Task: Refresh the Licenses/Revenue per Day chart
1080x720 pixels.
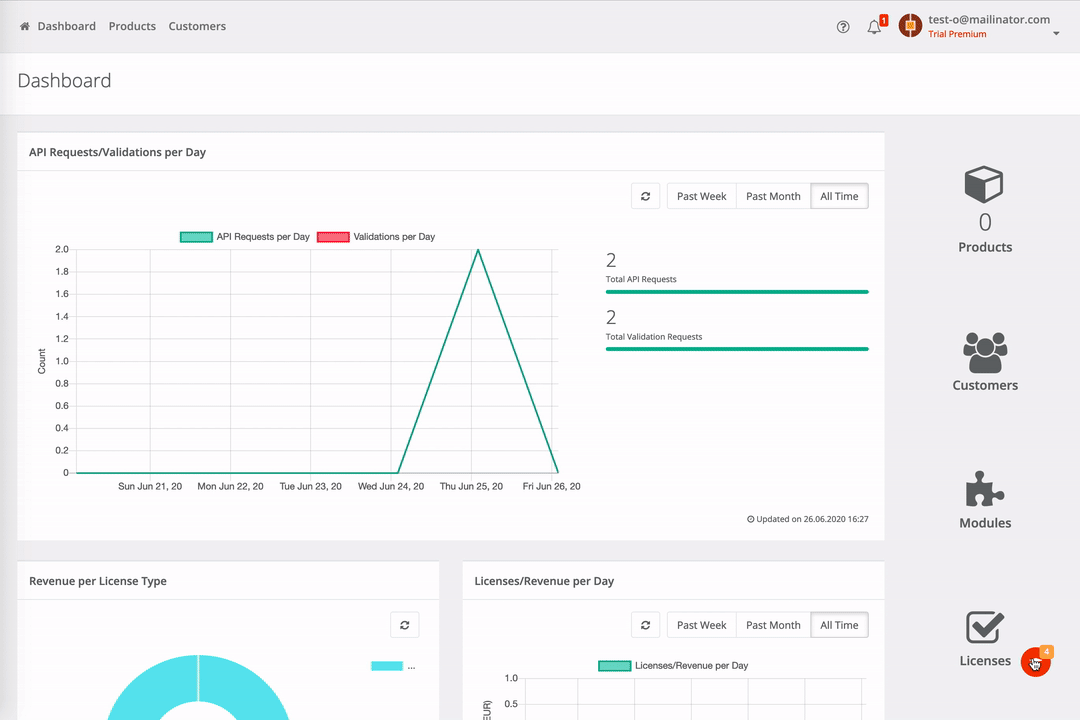Action: pyautogui.click(x=645, y=625)
